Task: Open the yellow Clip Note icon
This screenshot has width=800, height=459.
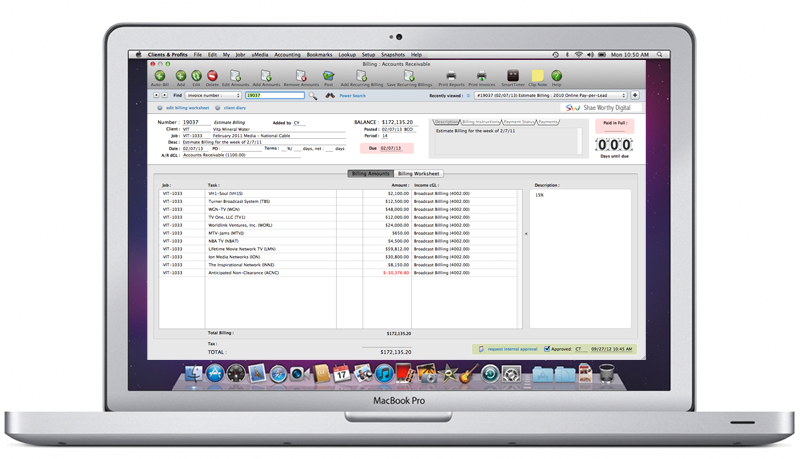Action: click(x=537, y=76)
